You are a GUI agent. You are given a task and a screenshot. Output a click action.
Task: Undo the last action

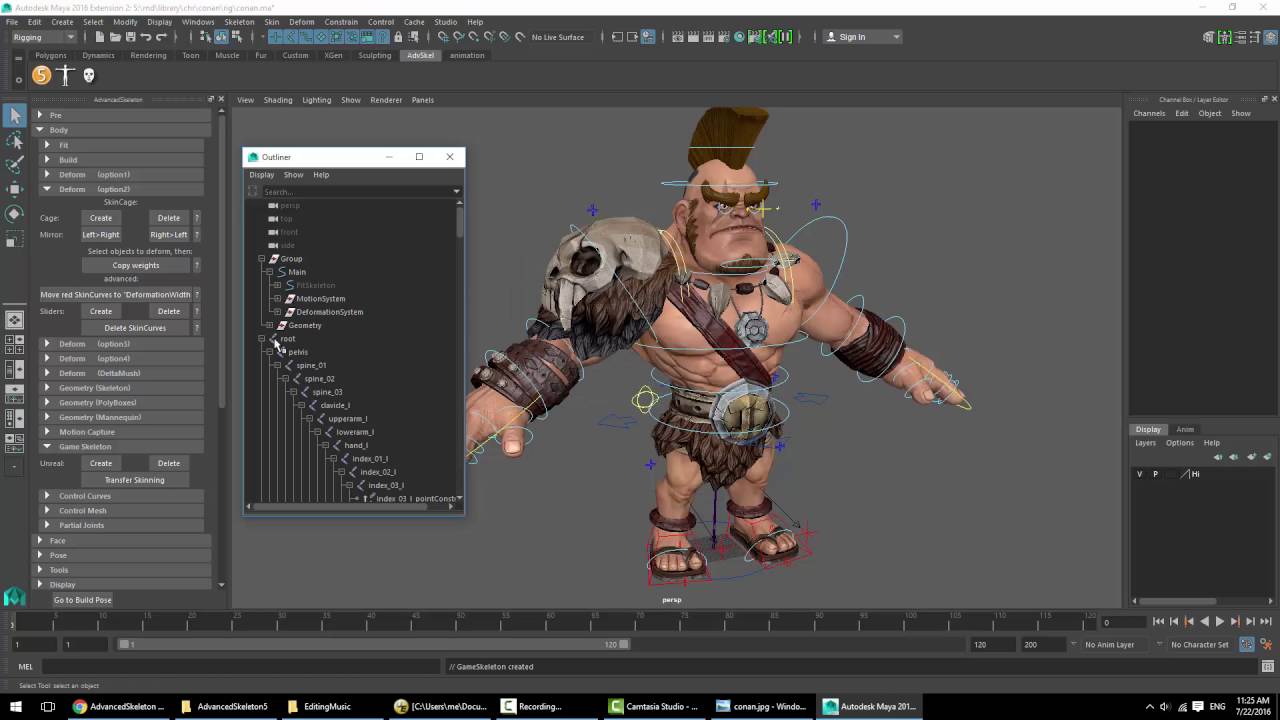click(146, 37)
